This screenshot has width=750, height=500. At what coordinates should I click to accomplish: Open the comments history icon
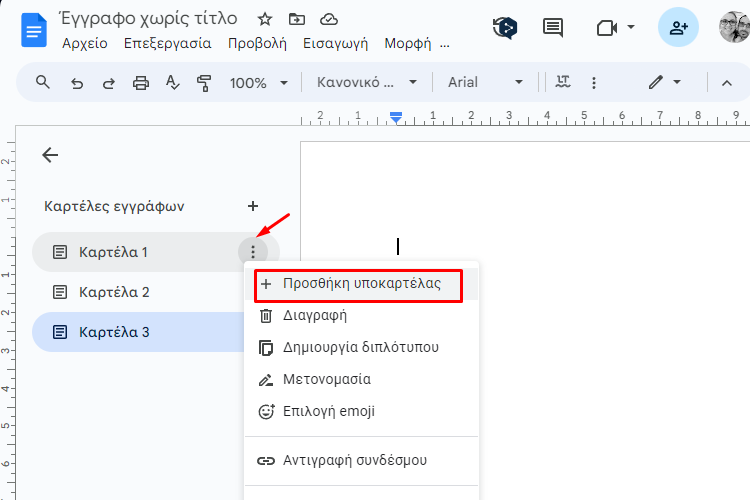pos(552,27)
